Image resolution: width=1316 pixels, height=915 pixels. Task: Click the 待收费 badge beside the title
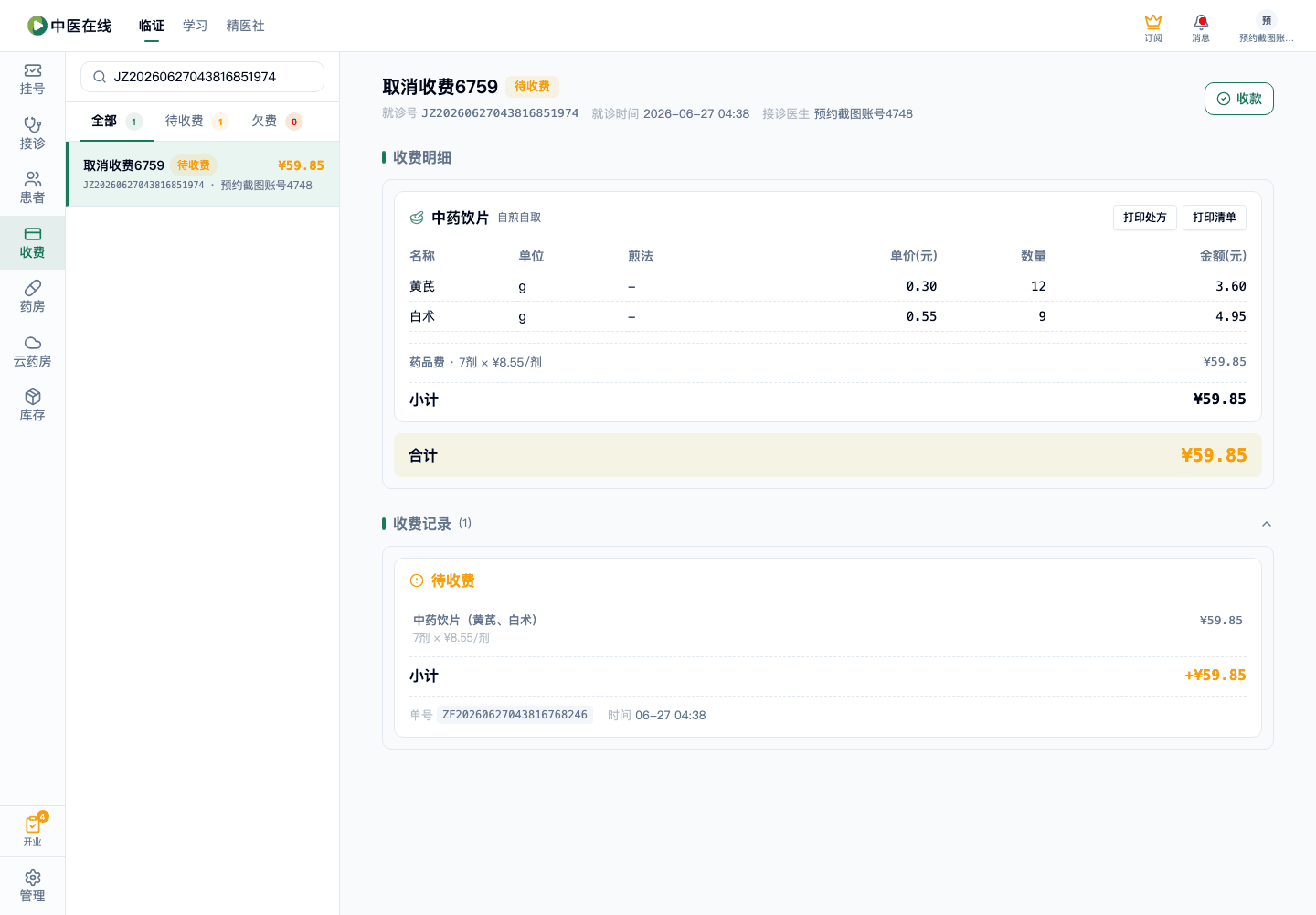[532, 87]
